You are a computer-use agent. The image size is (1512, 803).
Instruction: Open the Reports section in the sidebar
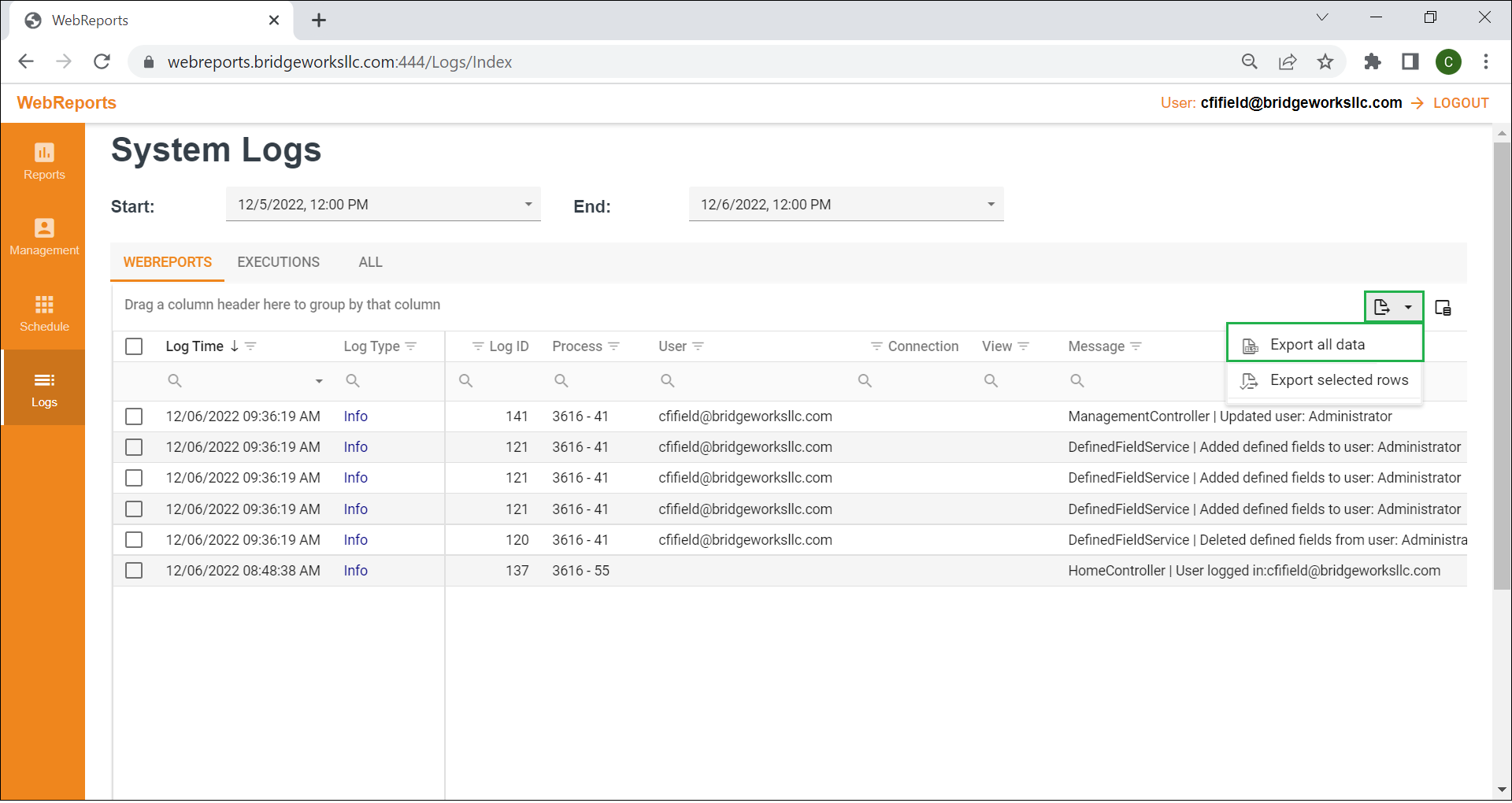pos(43,162)
